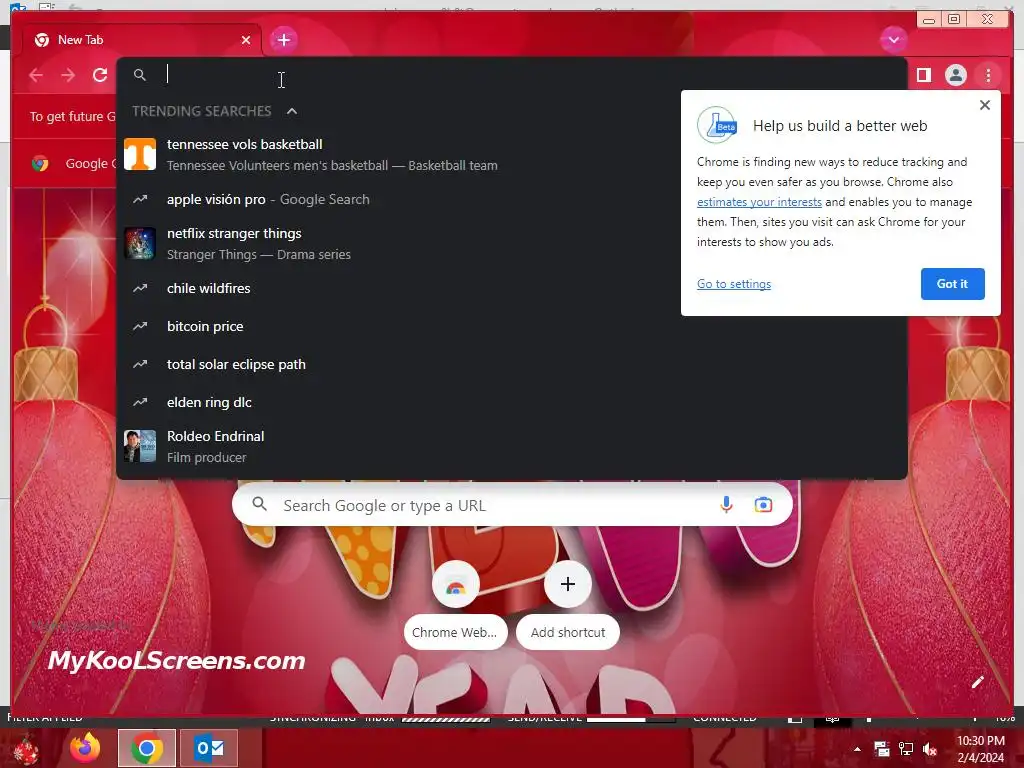Viewport: 1024px width, 768px height.
Task: Open the profile avatar menu
Action: [x=955, y=75]
